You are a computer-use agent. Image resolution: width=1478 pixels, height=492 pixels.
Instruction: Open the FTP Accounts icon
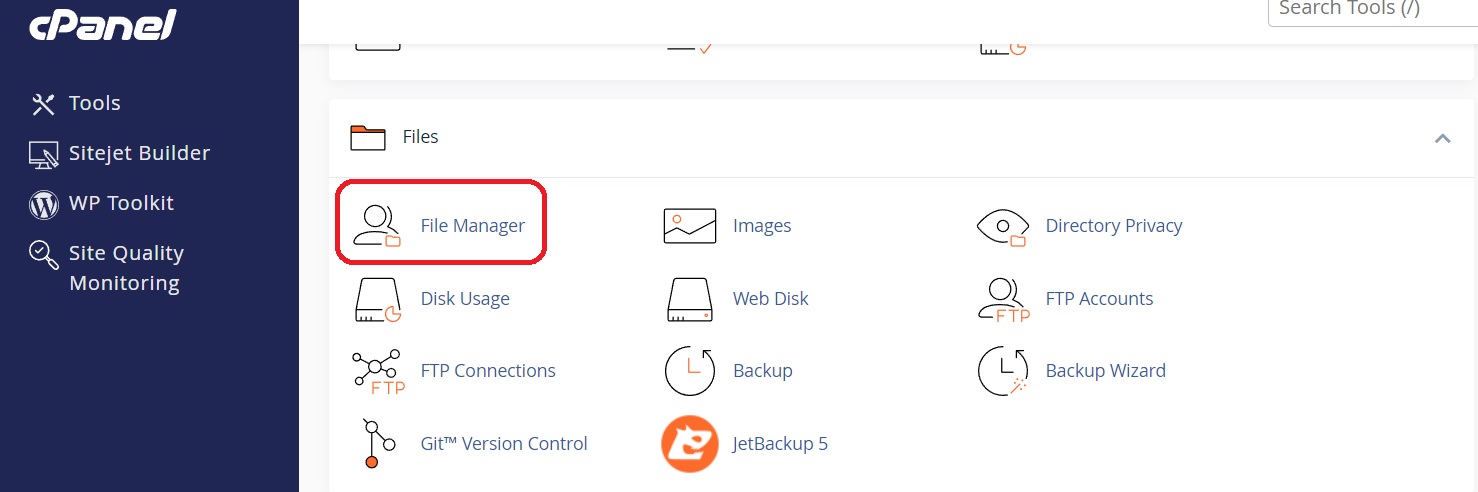(x=1003, y=299)
